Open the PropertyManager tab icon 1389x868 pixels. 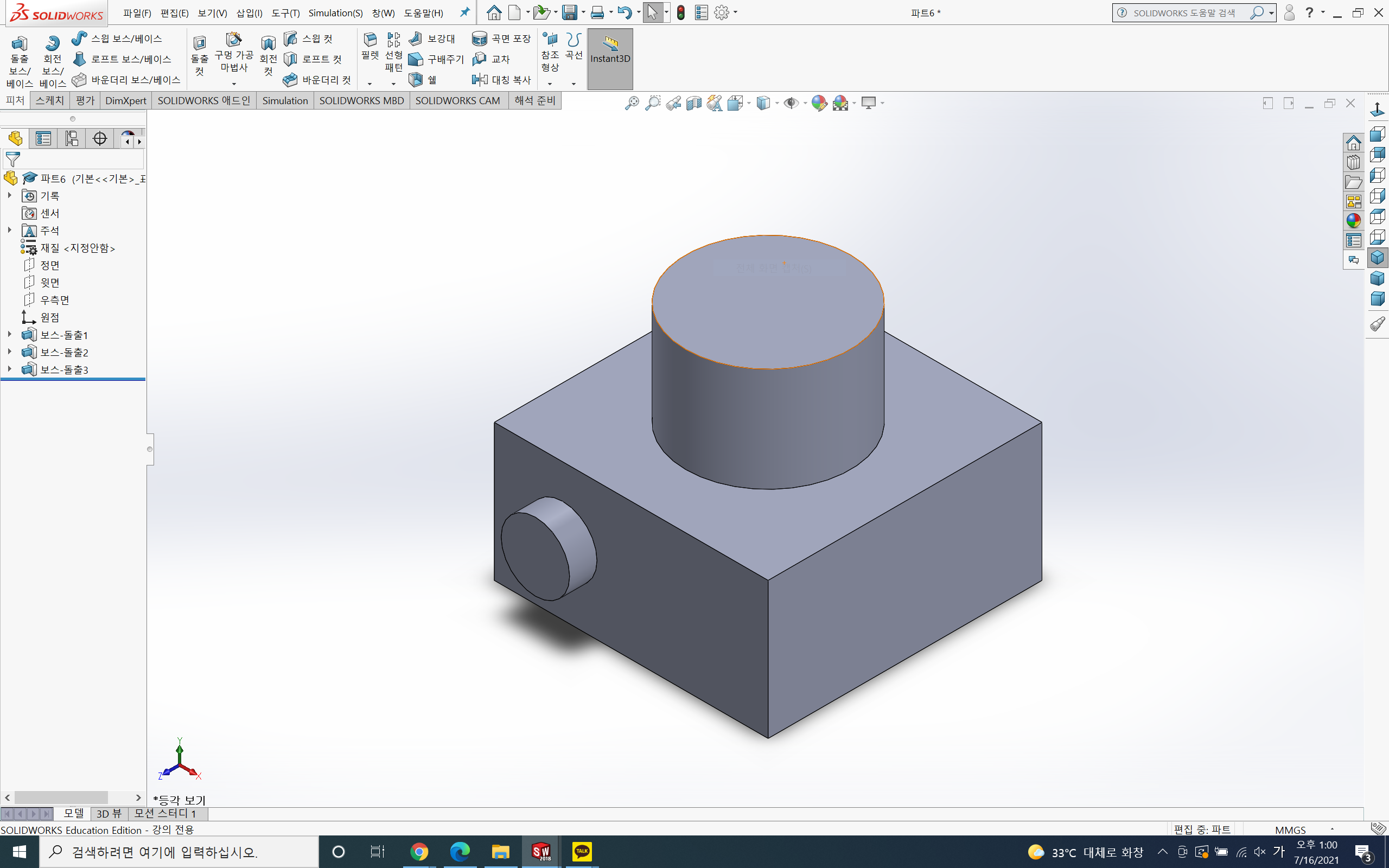pyautogui.click(x=43, y=138)
